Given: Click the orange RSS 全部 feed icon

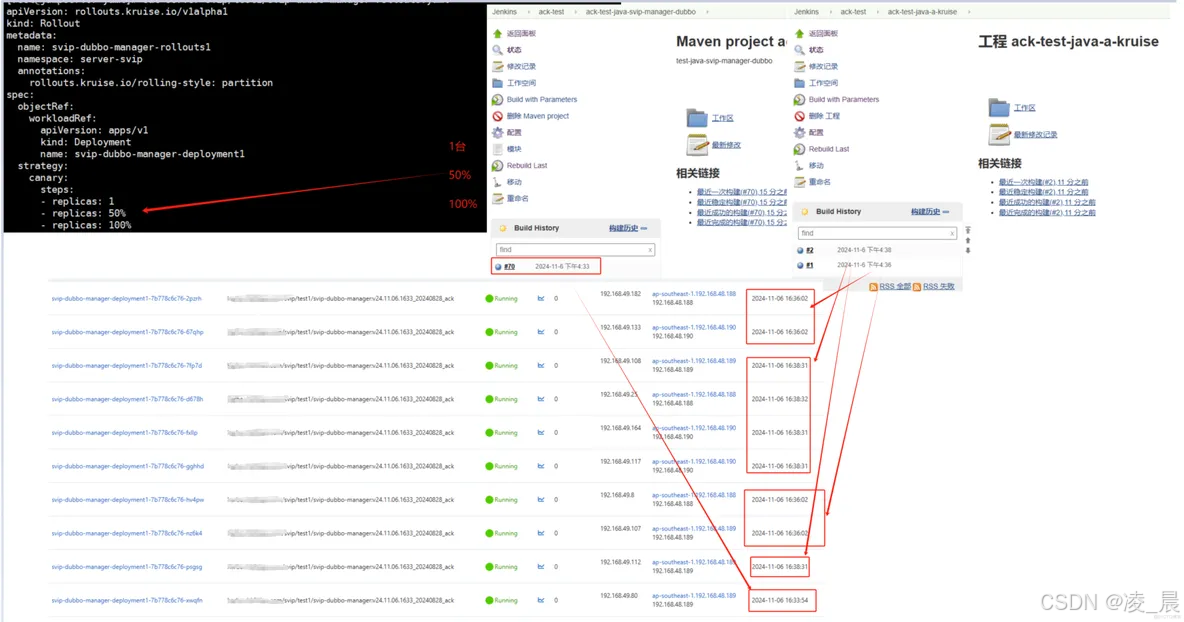Looking at the screenshot, I should click(x=874, y=287).
